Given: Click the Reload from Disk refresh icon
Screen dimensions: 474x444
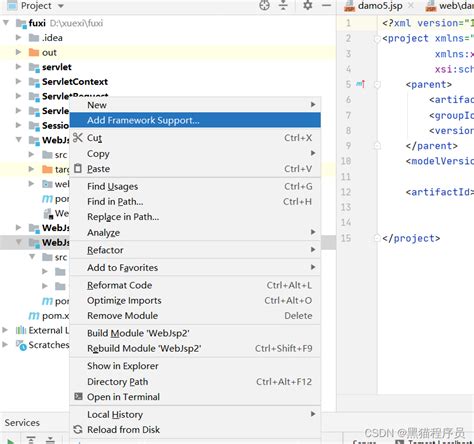Looking at the screenshot, I should pos(78,429).
